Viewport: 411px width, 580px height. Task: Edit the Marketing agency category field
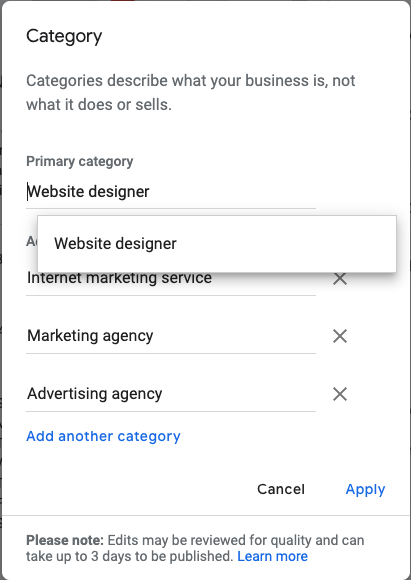[x=171, y=336]
